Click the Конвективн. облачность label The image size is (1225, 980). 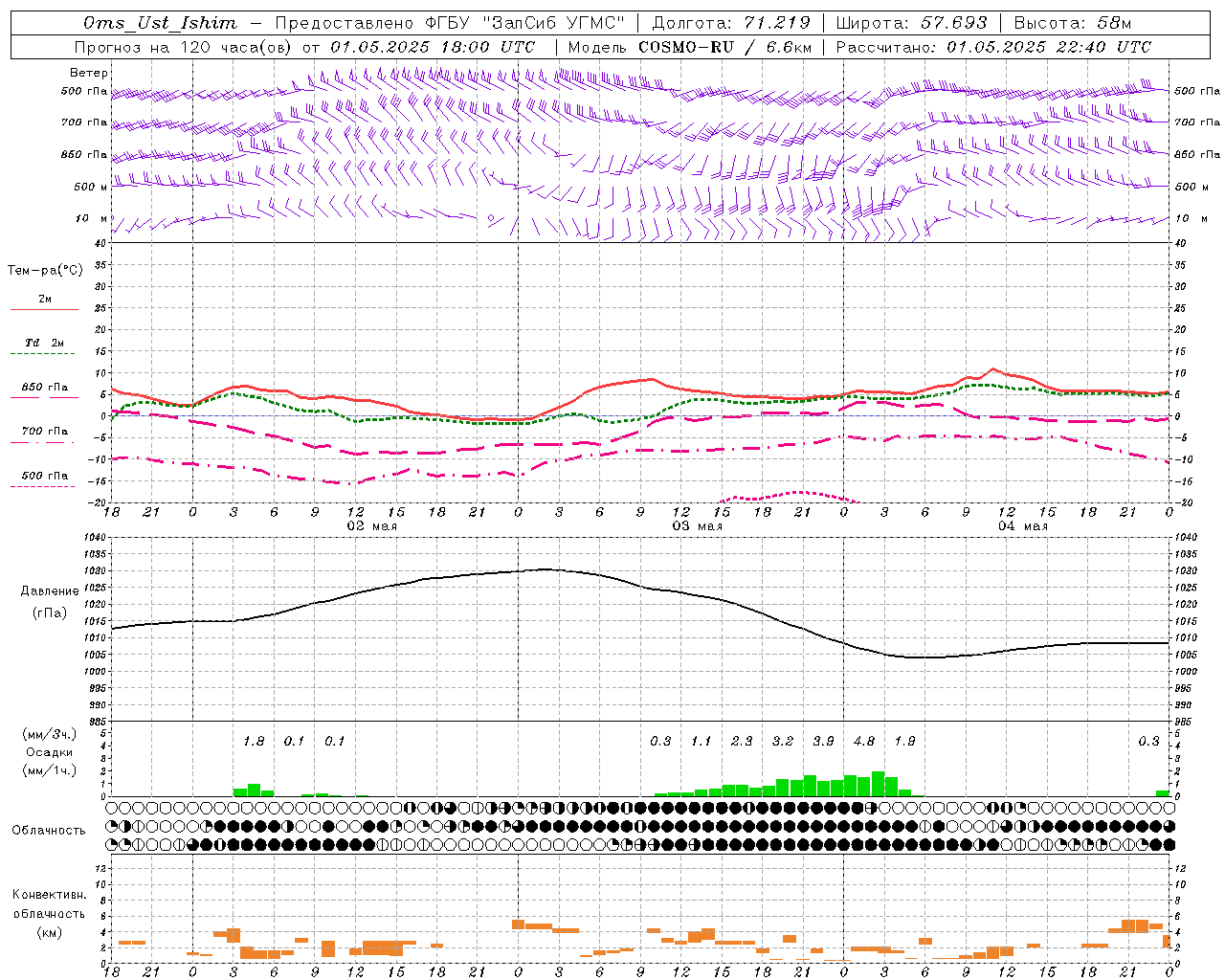[49, 904]
